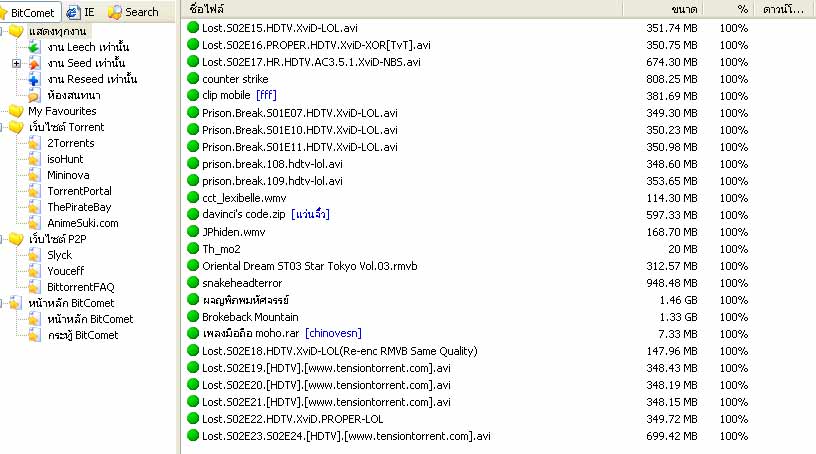This screenshot has height=454, width=816.
Task: Click green status dot of counter strike
Action: [193, 79]
